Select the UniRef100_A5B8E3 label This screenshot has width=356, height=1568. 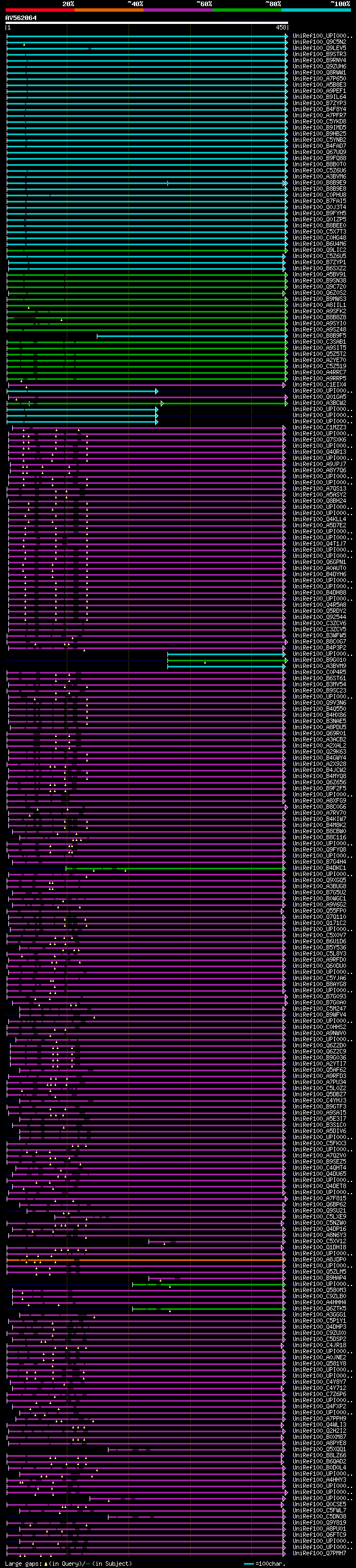pos(319,85)
